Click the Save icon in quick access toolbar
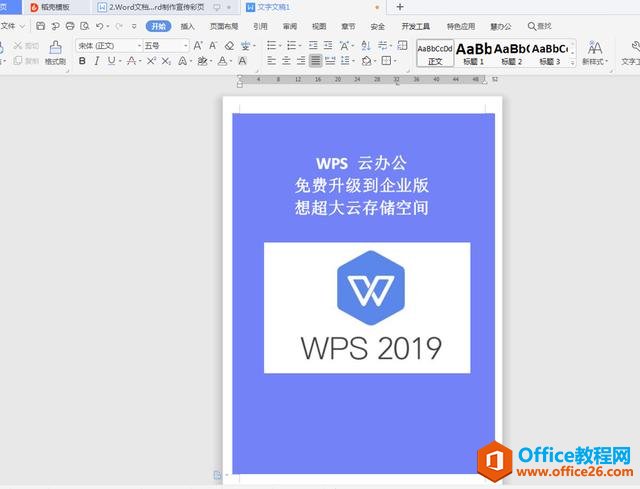 tap(40, 26)
